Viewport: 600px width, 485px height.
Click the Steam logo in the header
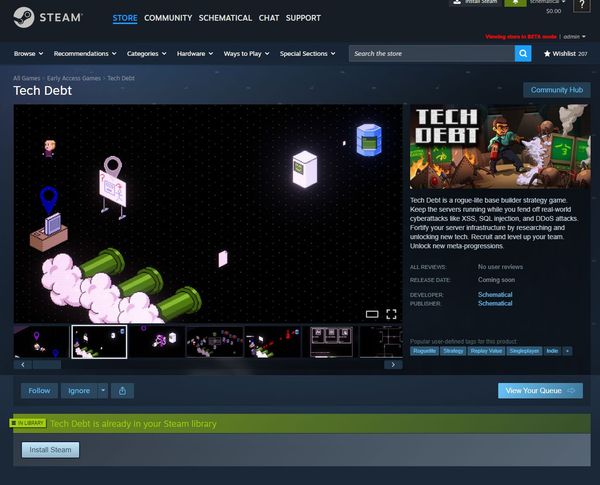pos(48,18)
